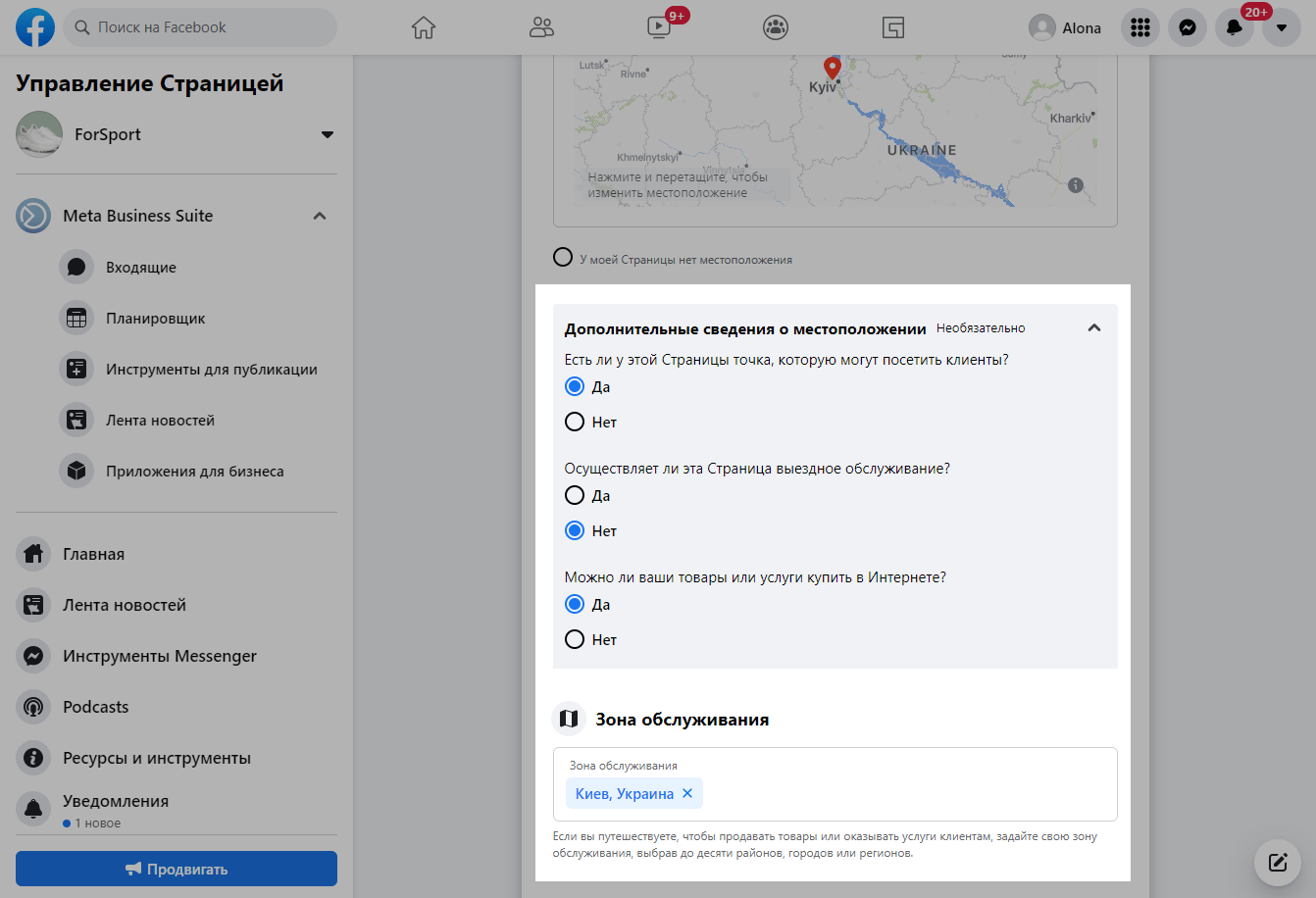Select 'Нет' for customer-visitable location question

tap(575, 423)
